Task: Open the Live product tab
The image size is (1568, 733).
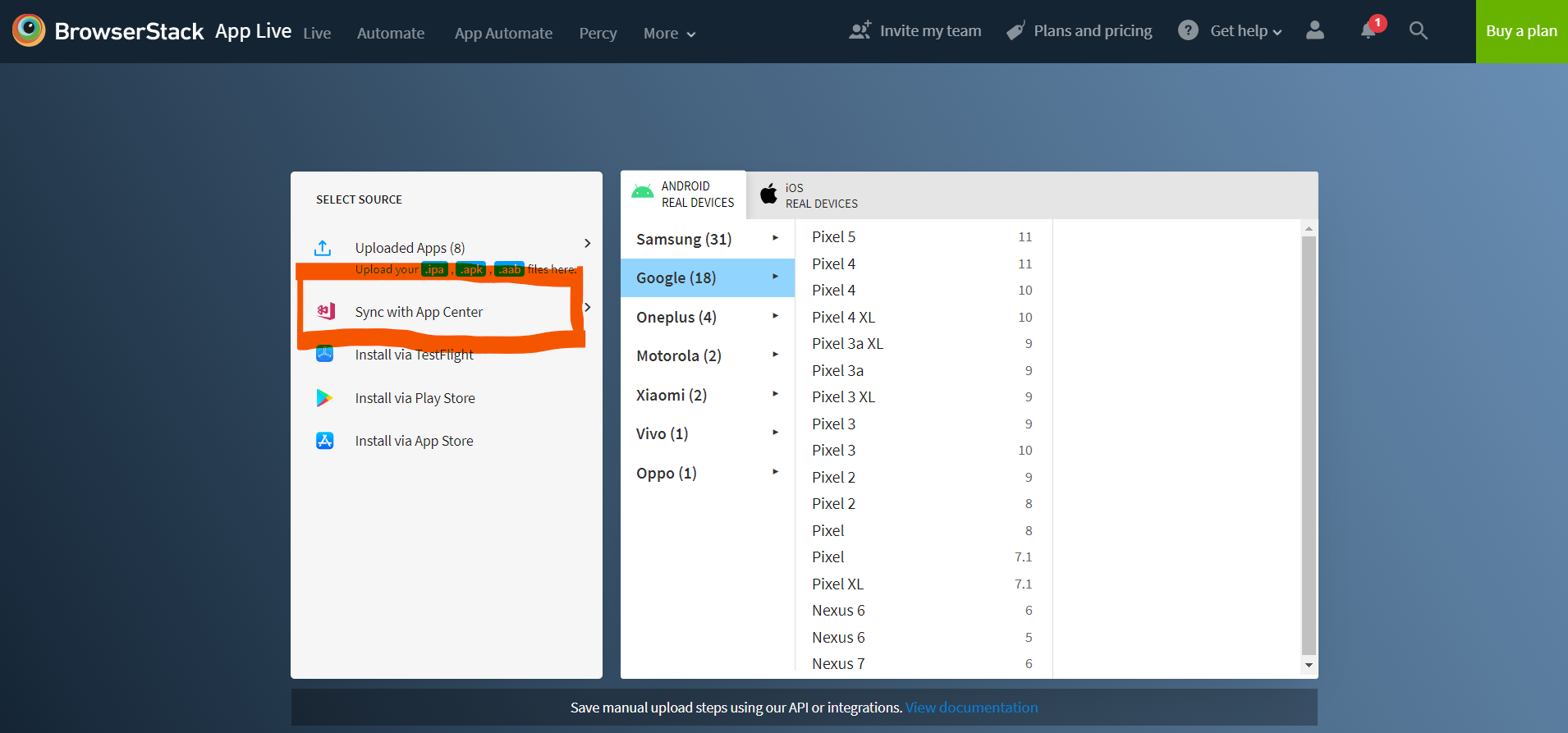Action: [x=317, y=33]
